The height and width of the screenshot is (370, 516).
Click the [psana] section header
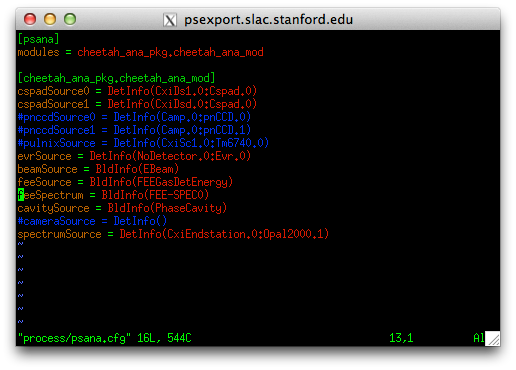pos(38,39)
